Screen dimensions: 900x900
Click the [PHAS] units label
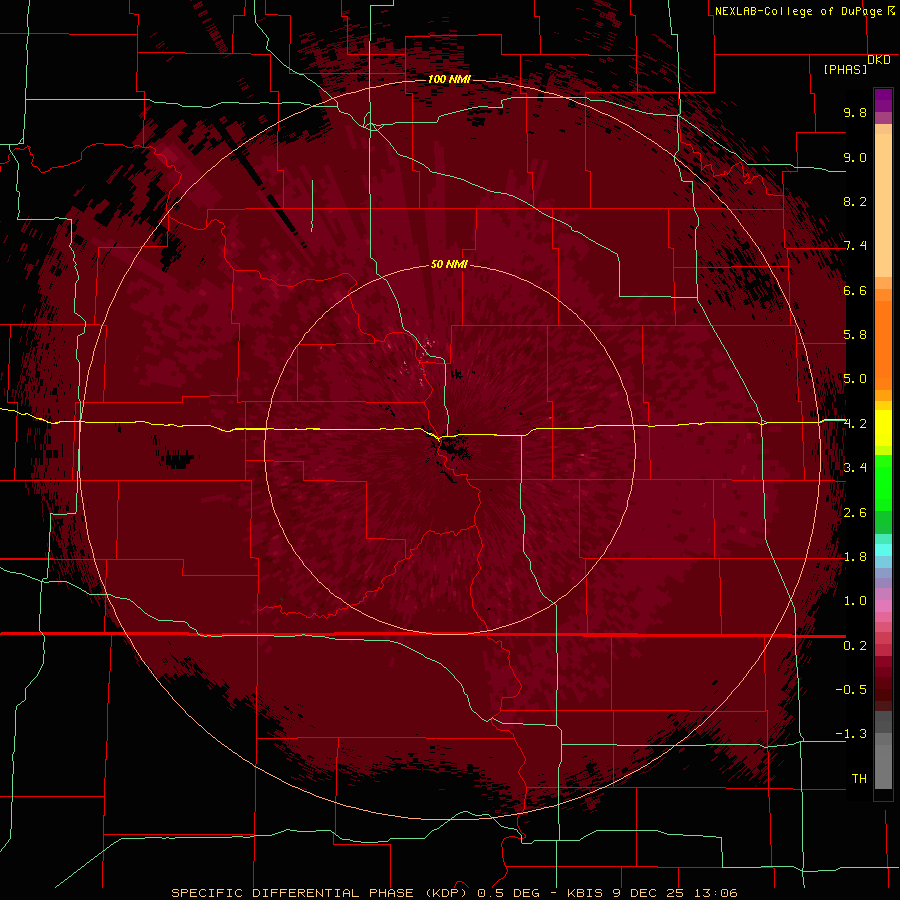click(845, 69)
